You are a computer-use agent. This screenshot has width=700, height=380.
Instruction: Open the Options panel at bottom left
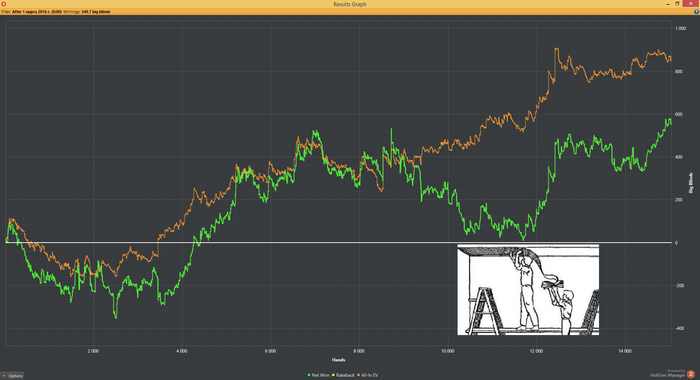12,376
